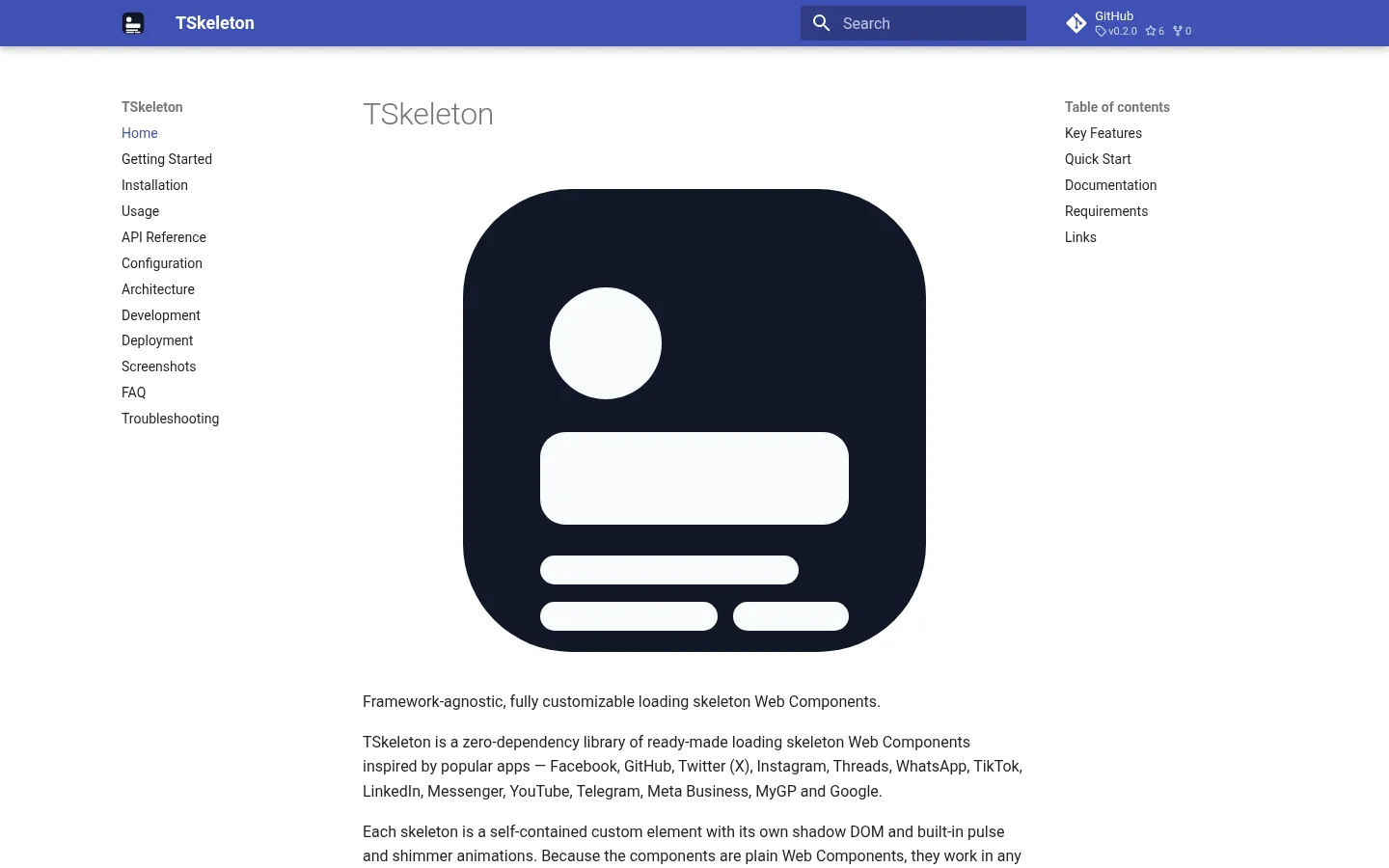Jump to Quick Start section

pos(1098,159)
